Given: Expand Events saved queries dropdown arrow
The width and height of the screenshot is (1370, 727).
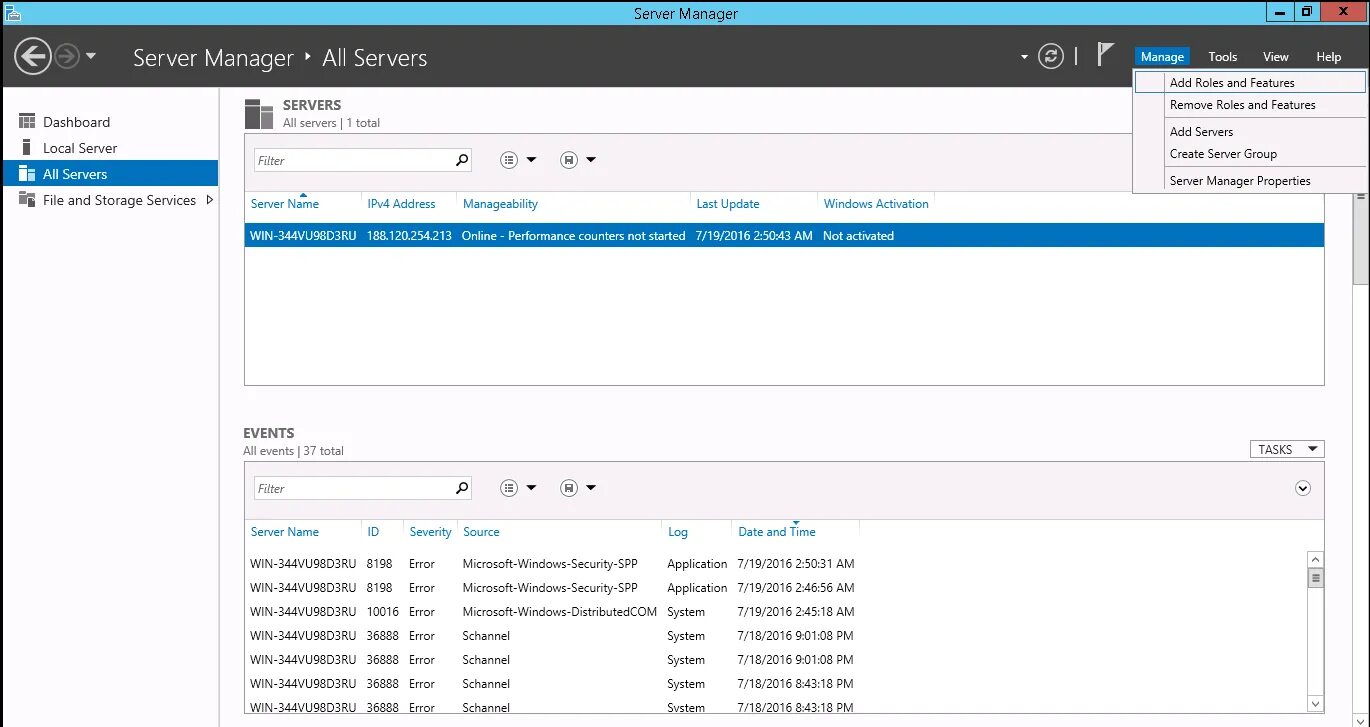Looking at the screenshot, I should (591, 488).
